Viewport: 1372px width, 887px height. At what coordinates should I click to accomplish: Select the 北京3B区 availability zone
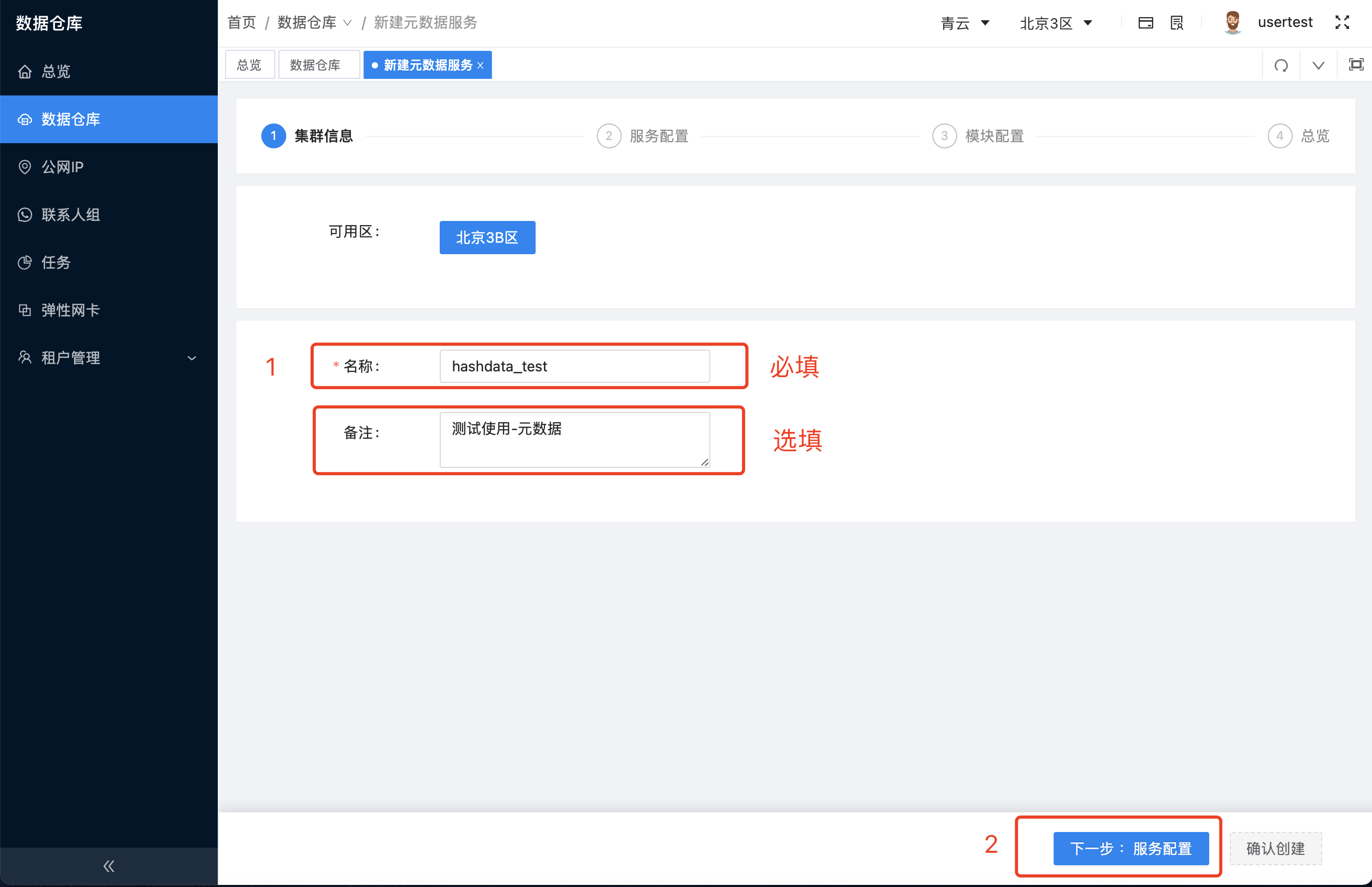tap(486, 237)
